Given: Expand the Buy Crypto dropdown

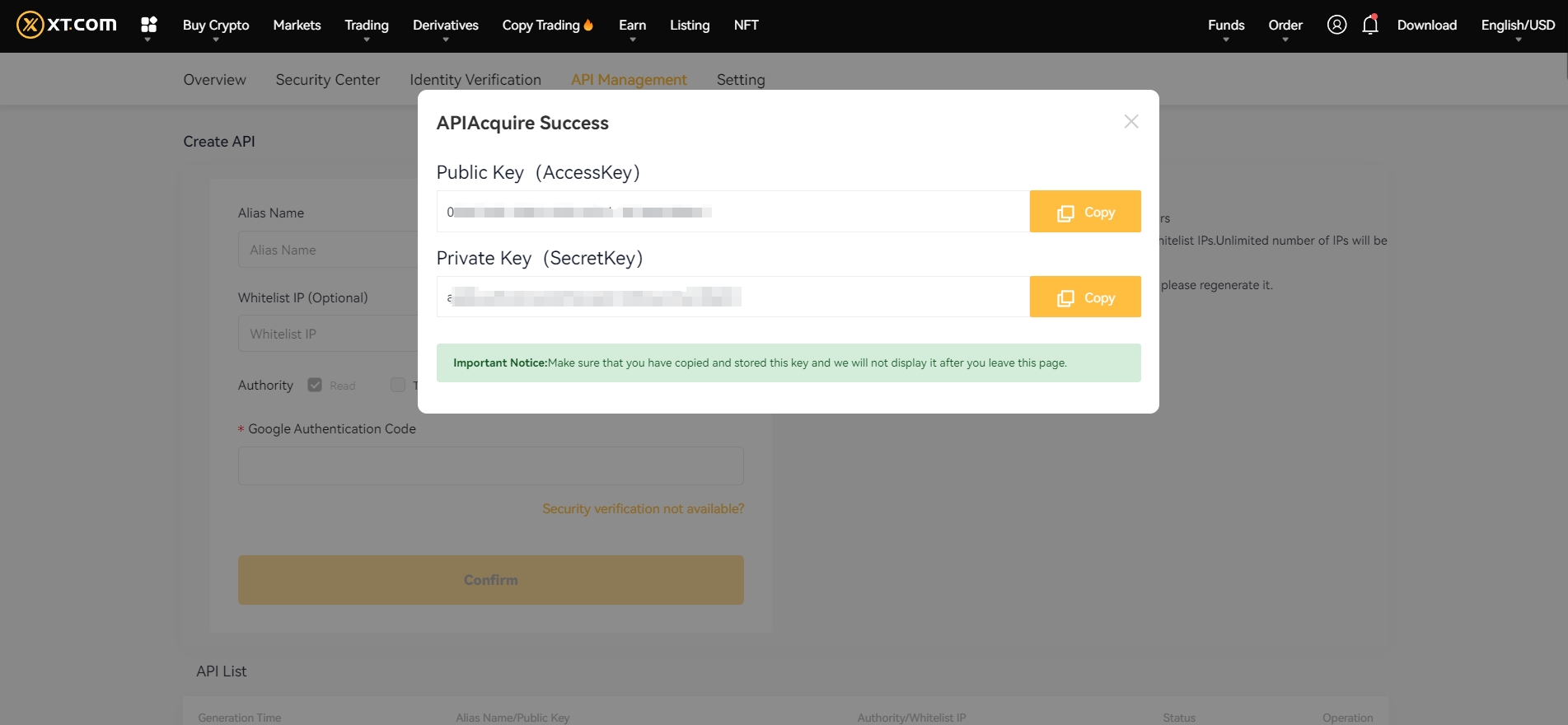Looking at the screenshot, I should (x=216, y=26).
